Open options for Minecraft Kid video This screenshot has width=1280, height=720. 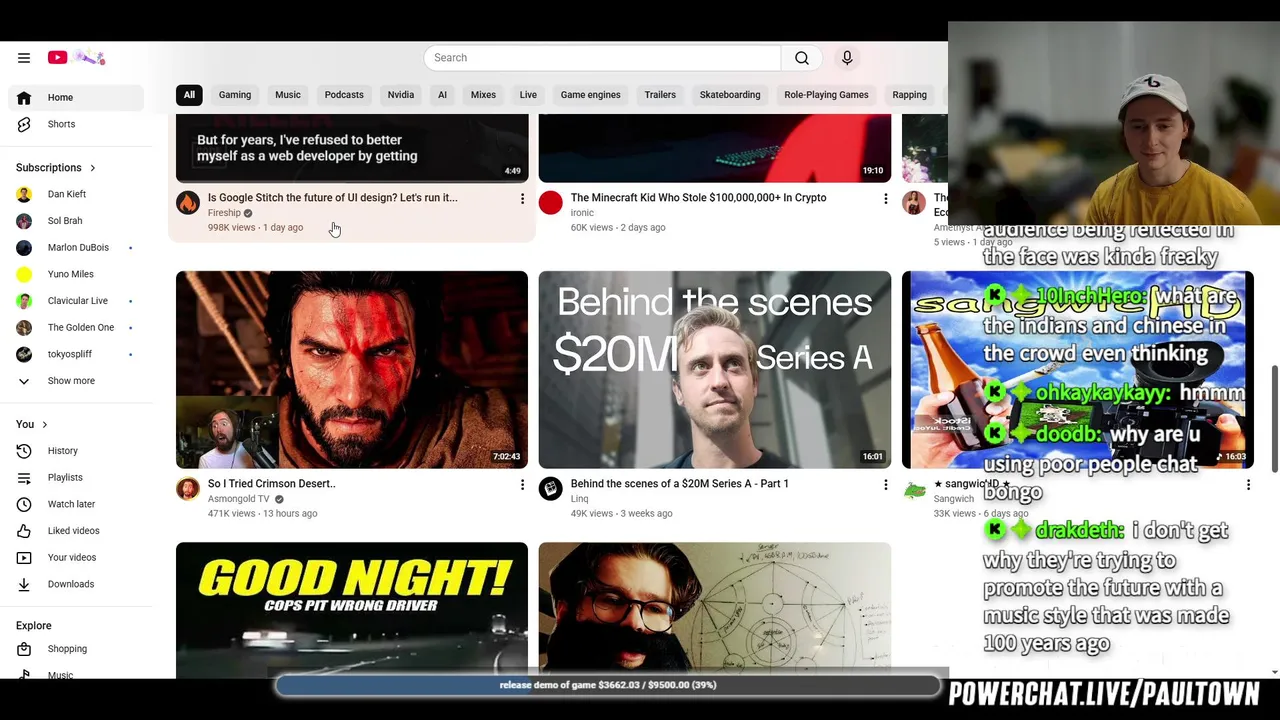coord(885,199)
